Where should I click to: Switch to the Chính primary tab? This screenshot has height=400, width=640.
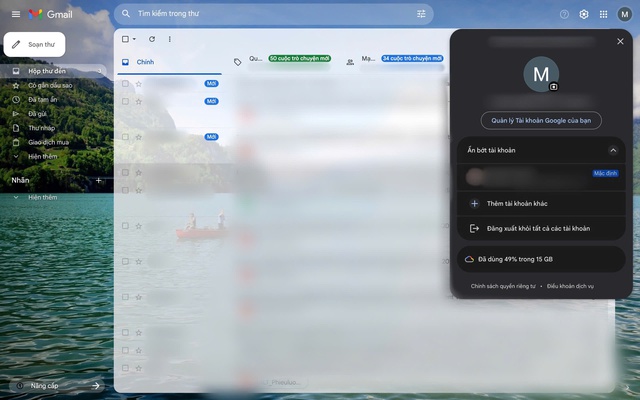(169, 62)
